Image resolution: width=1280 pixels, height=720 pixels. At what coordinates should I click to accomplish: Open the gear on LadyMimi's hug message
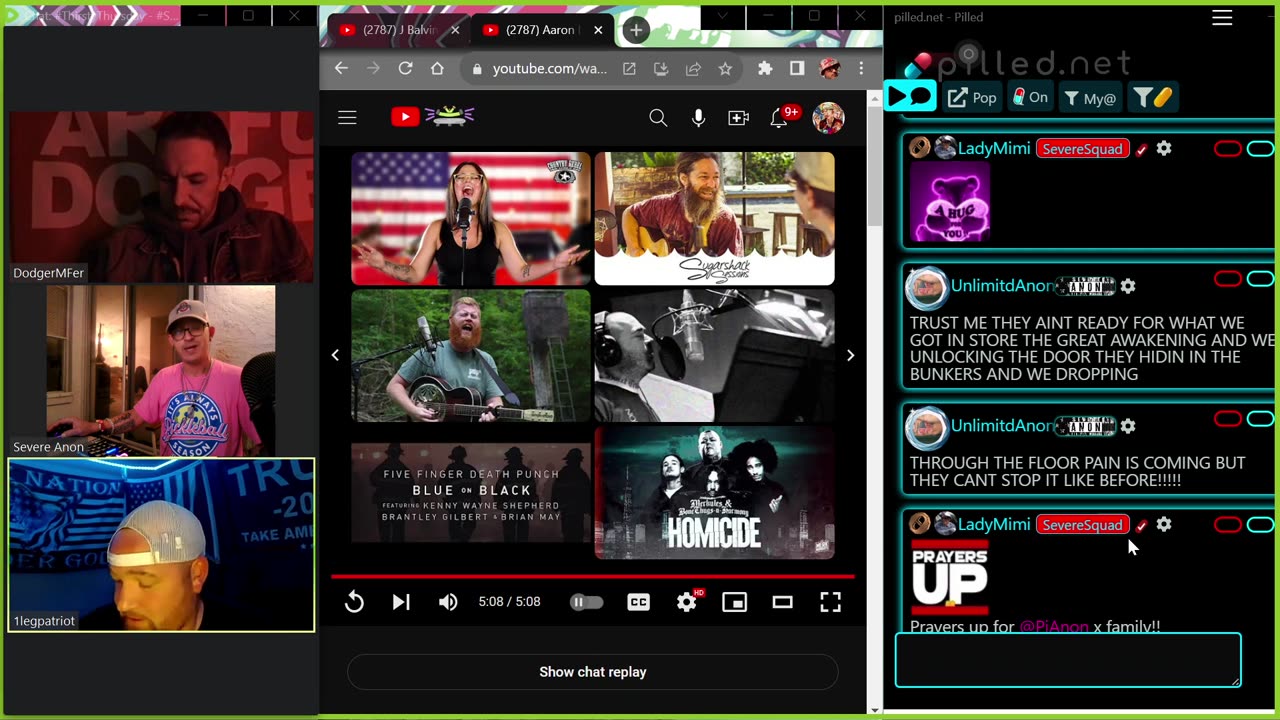coord(1164,148)
